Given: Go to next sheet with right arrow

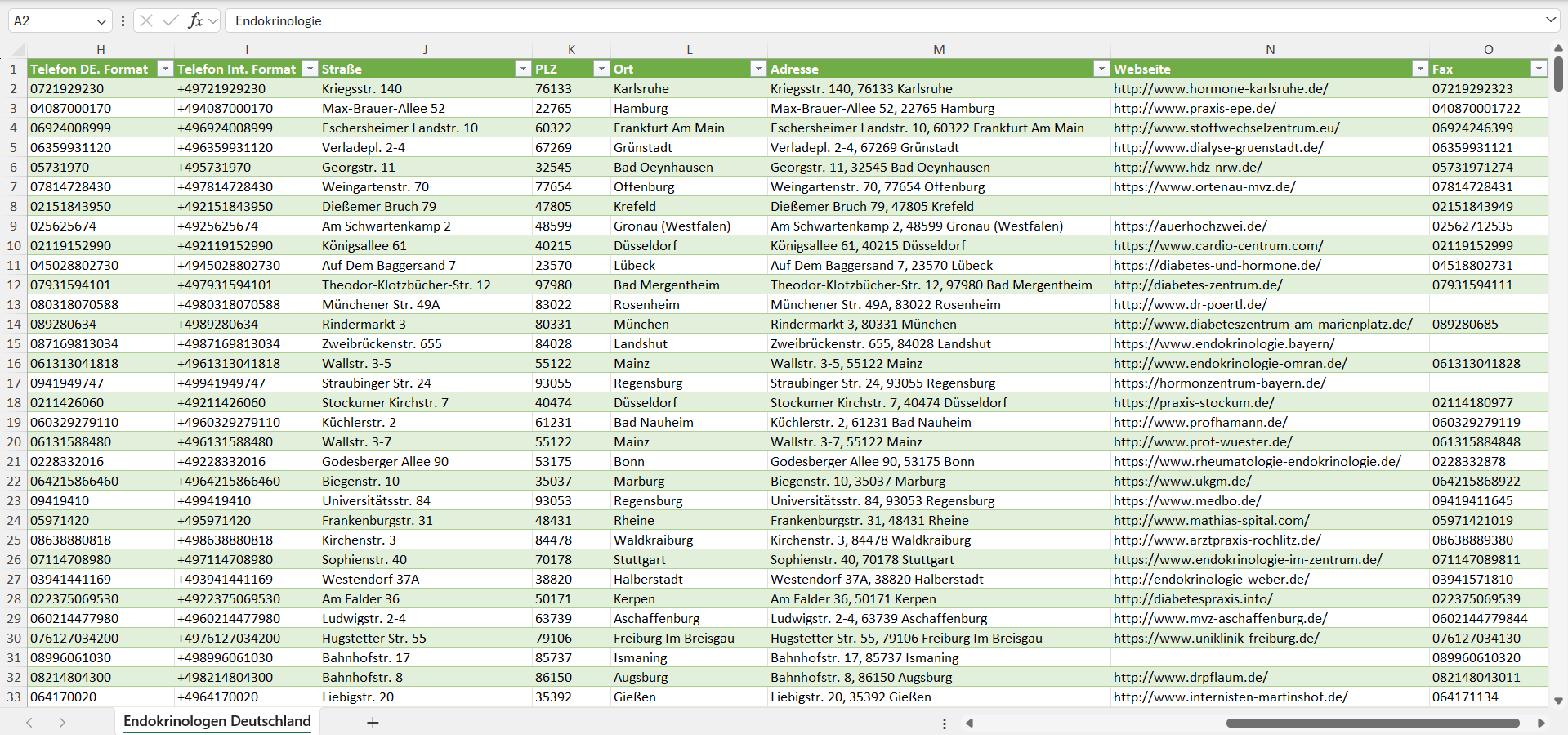Looking at the screenshot, I should coord(62,722).
